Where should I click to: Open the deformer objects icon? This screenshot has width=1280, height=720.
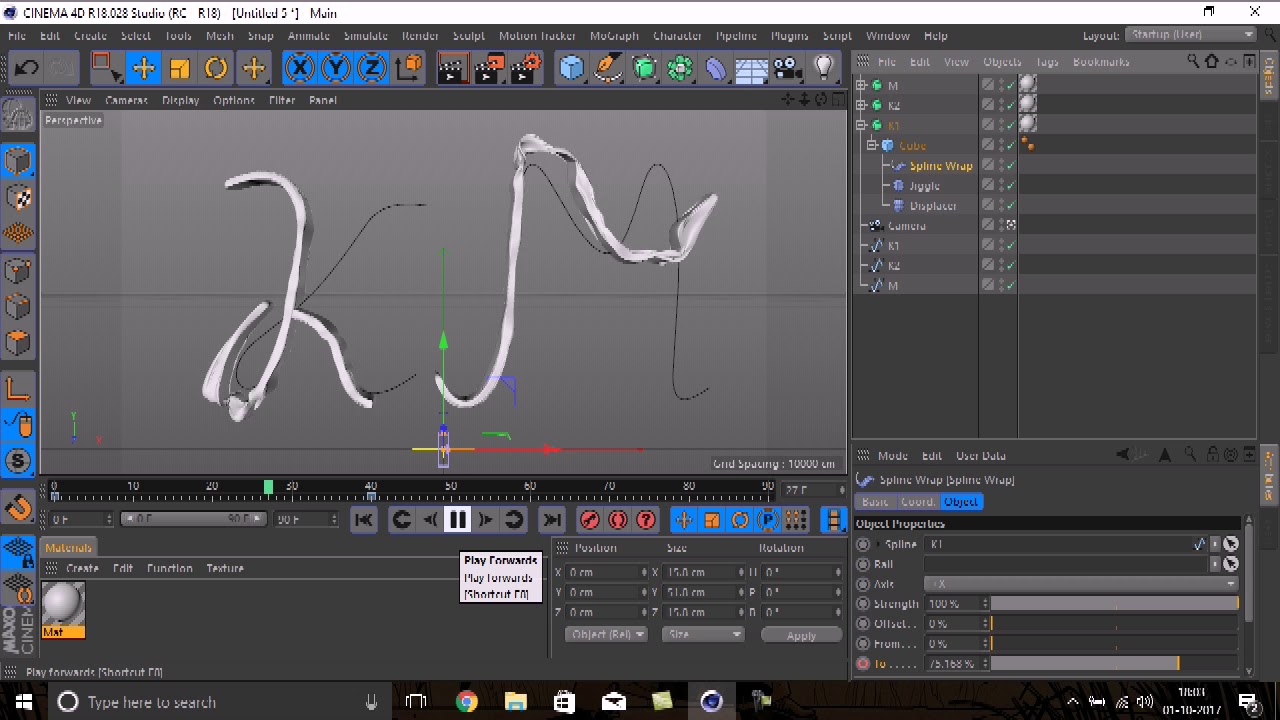(716, 68)
